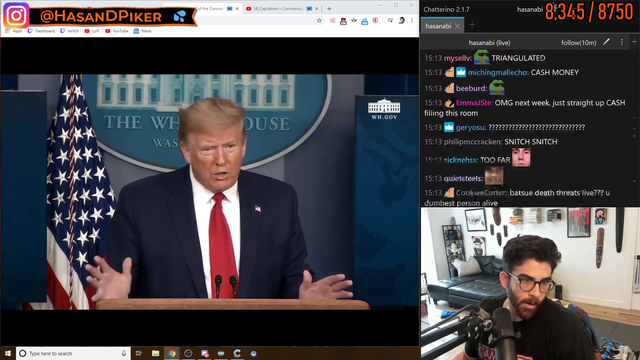Click the crown badge next to geryosu
The width and height of the screenshot is (640, 360).
[449, 127]
